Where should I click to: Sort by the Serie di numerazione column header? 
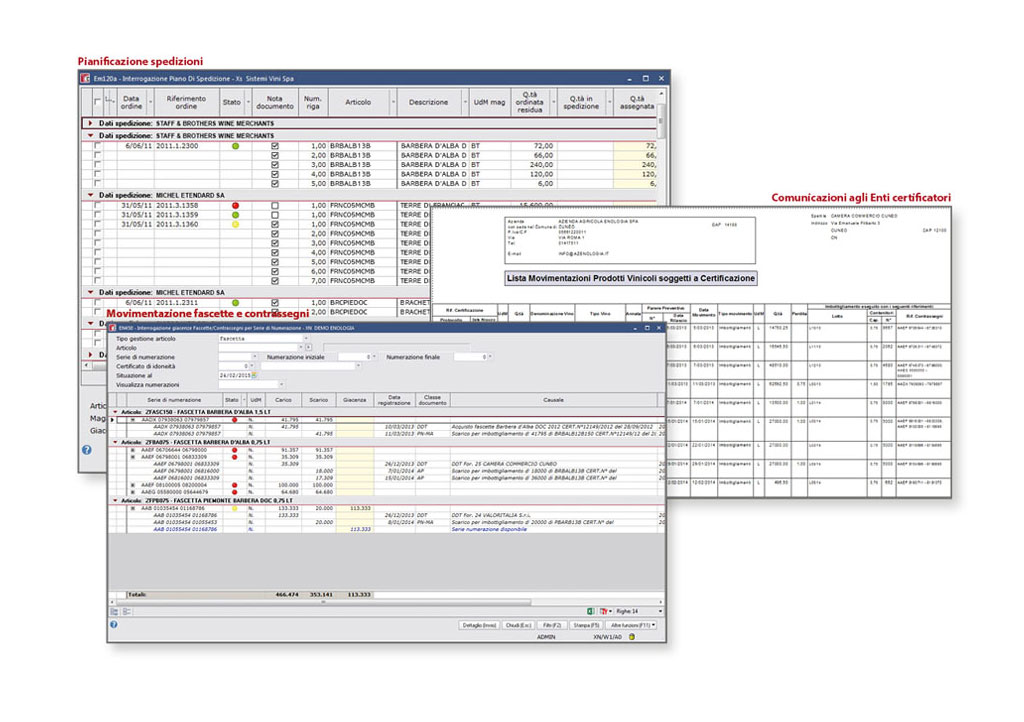click(x=174, y=400)
